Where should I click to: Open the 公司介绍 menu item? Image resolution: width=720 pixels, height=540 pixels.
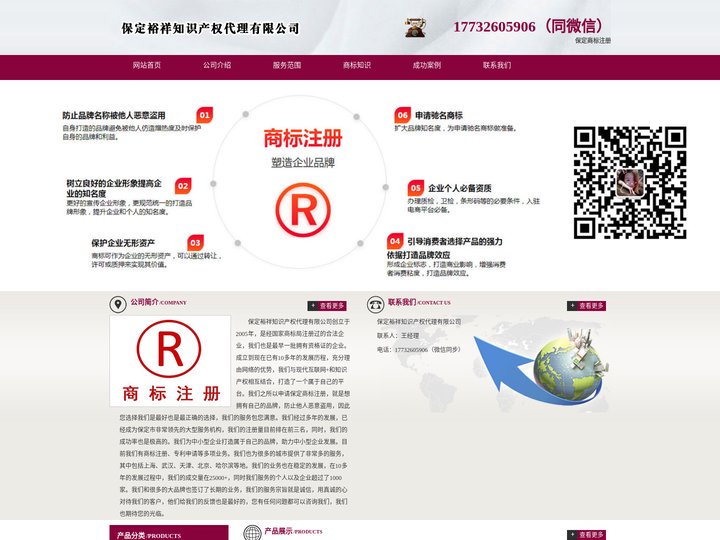click(217, 65)
